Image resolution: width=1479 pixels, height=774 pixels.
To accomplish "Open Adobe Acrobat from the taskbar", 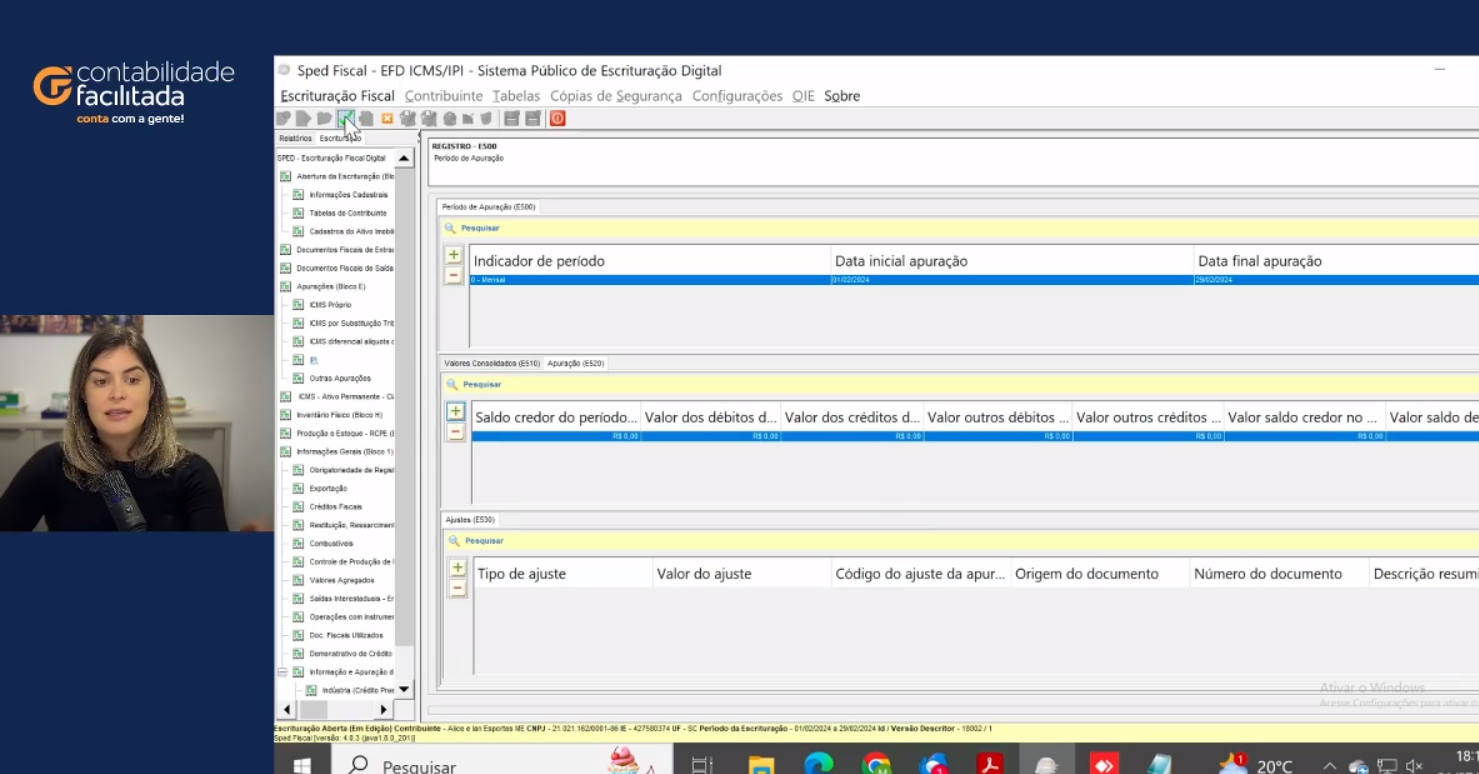I will [x=990, y=765].
